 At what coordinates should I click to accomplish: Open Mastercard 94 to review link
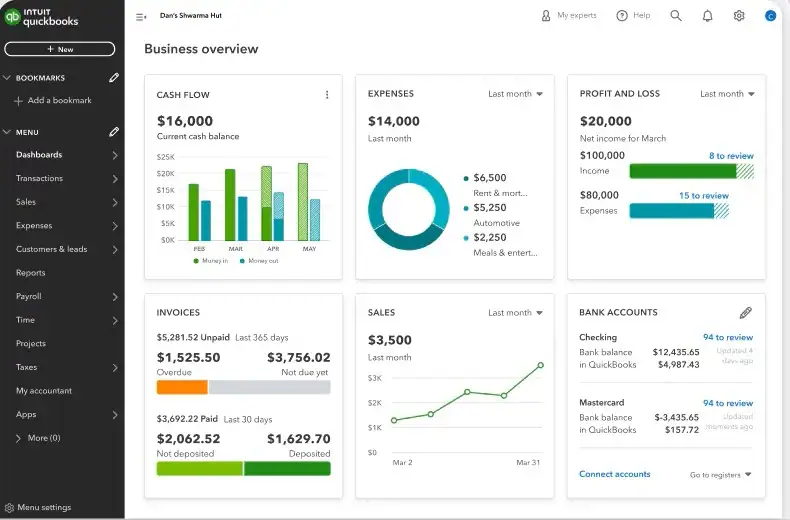(x=728, y=403)
